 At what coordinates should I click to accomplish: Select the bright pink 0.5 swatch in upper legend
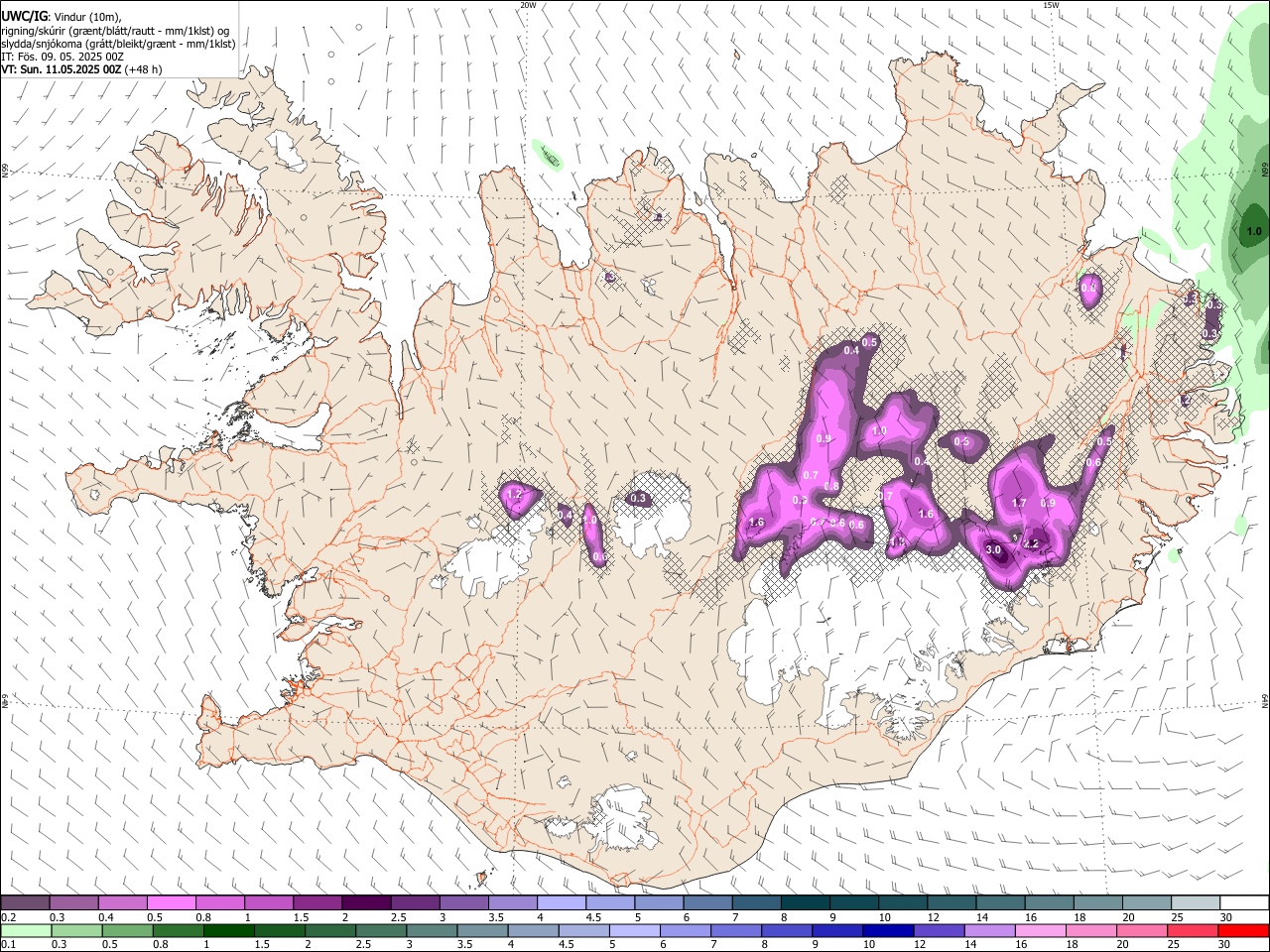click(171, 903)
